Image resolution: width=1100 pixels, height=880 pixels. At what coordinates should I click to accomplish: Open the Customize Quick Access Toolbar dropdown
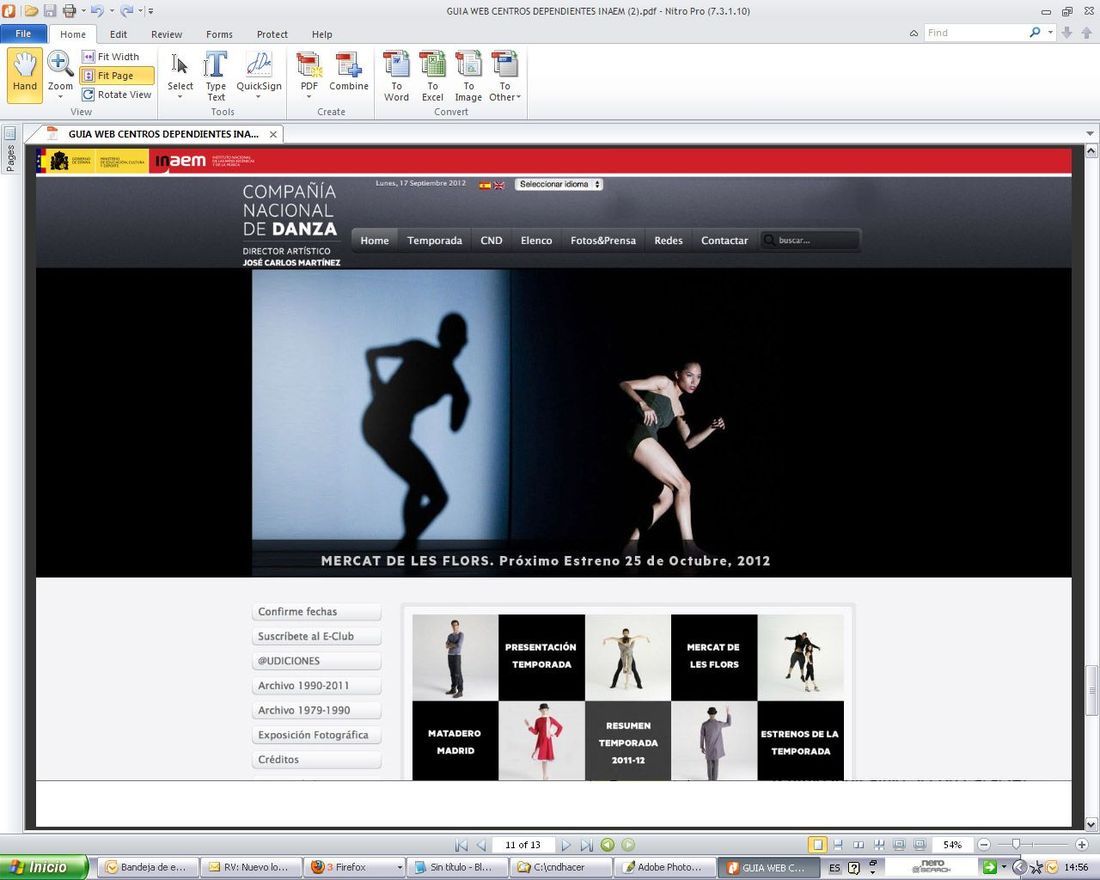click(151, 11)
